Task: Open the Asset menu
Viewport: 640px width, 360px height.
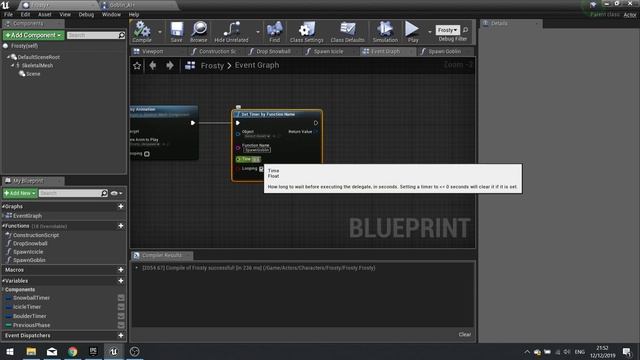Action: click(45, 14)
